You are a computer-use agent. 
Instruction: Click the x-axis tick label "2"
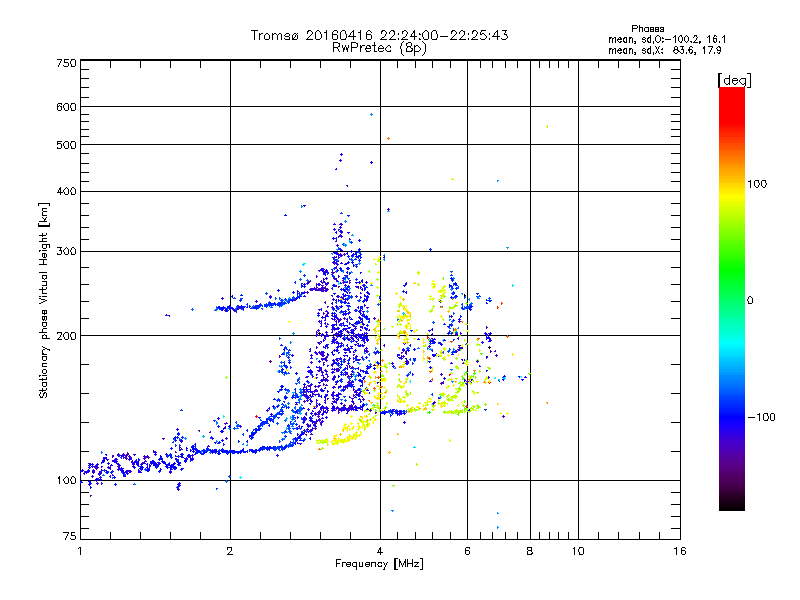point(230,551)
